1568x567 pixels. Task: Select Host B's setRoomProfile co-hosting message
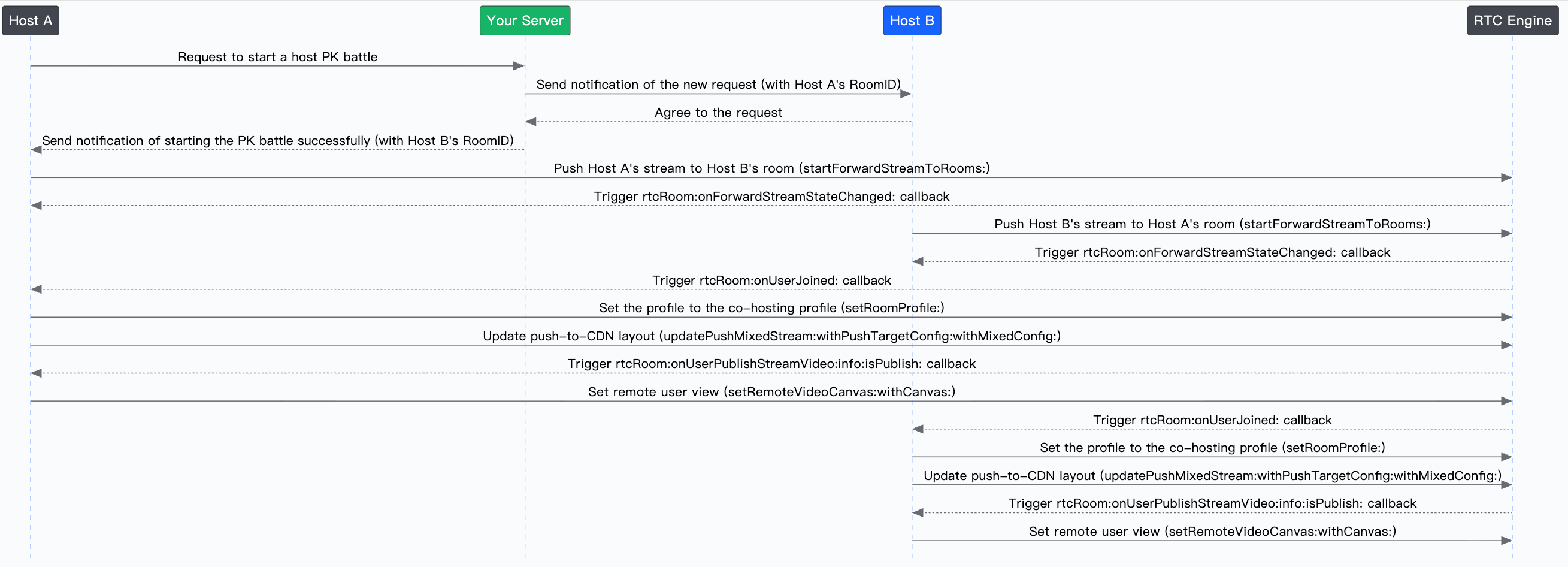coord(1212,448)
